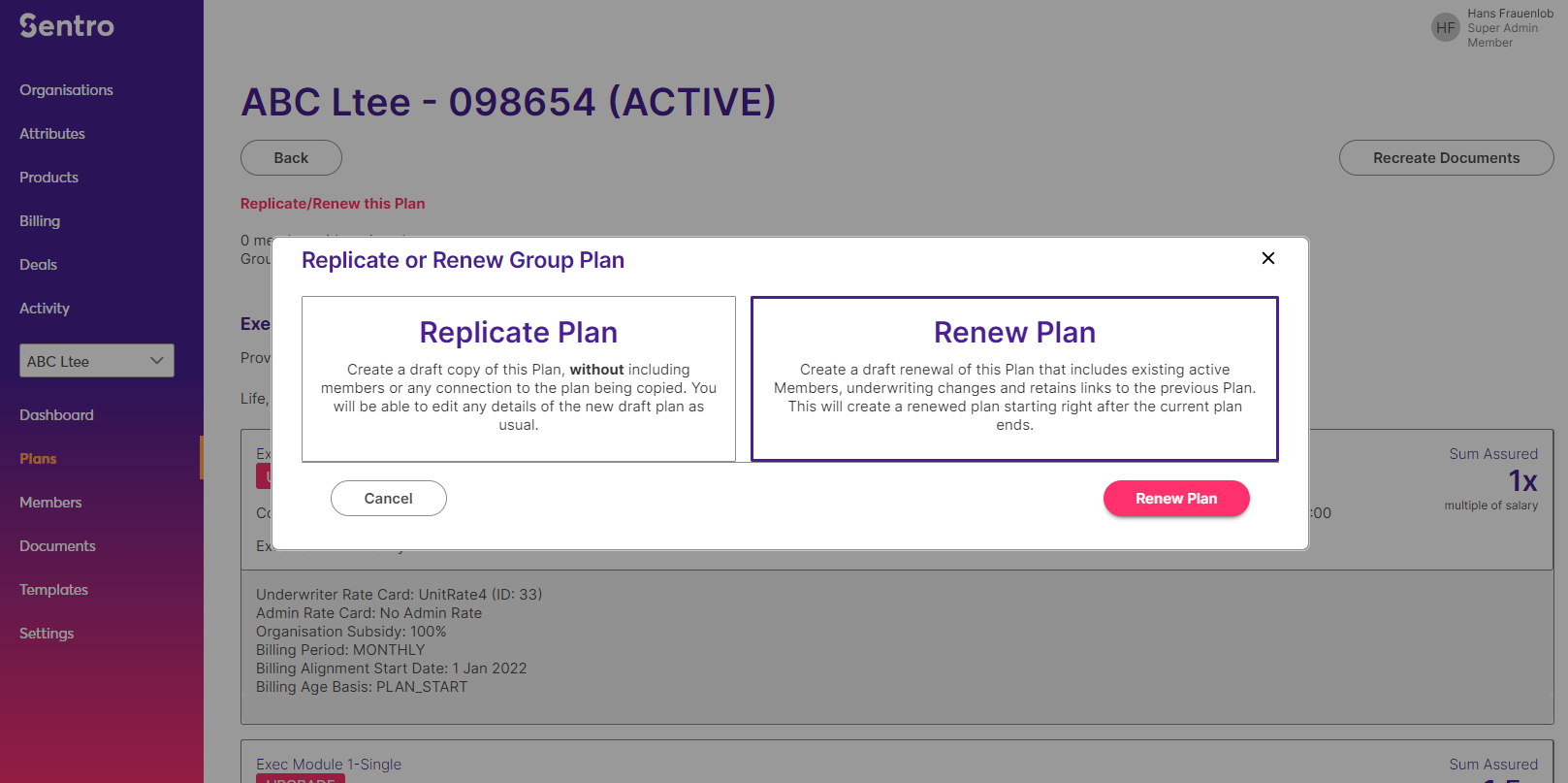Open Settings in the sidebar
This screenshot has height=783, width=1568.
(47, 634)
